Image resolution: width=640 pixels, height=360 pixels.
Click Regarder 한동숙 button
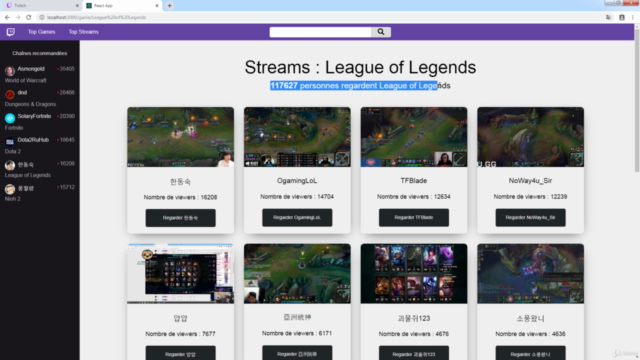point(180,218)
